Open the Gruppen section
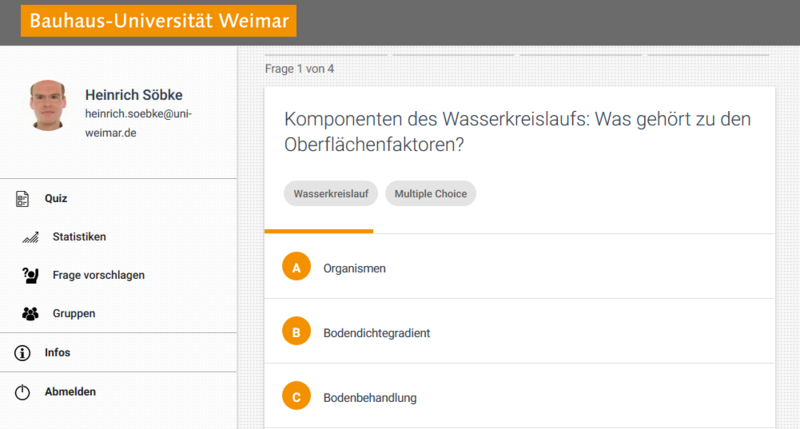Screen dimensions: 800x429 click(x=74, y=313)
